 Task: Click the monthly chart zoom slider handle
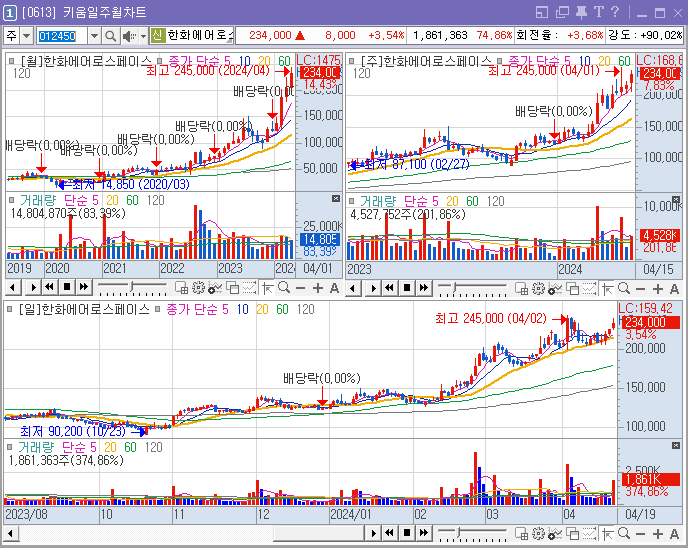132,287
